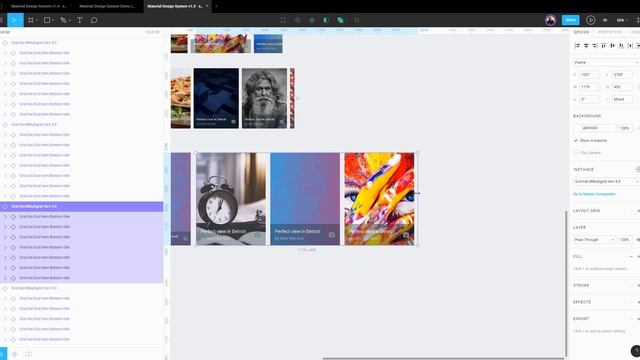
Task: Edit the background hex color field
Action: click(598, 128)
